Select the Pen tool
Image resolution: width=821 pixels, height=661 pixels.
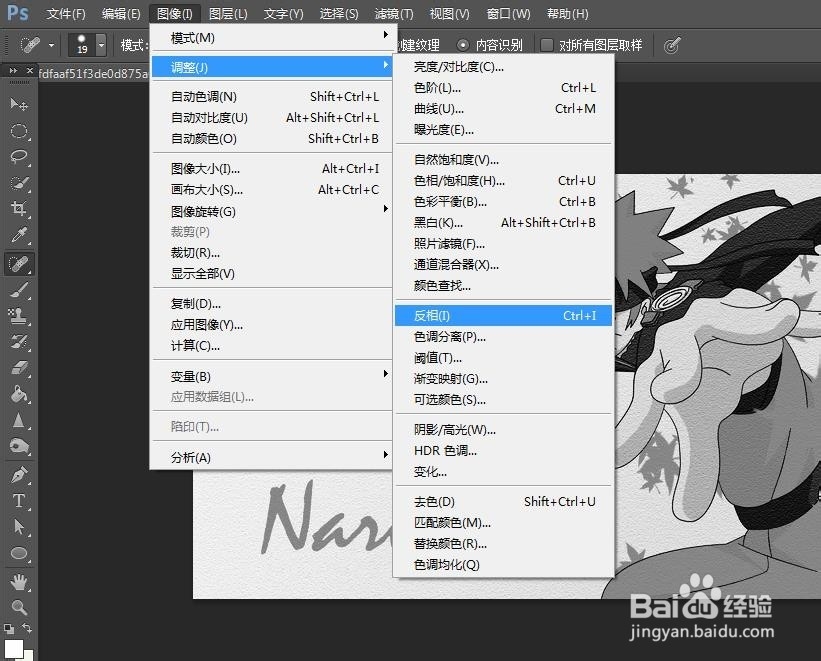pyautogui.click(x=19, y=475)
